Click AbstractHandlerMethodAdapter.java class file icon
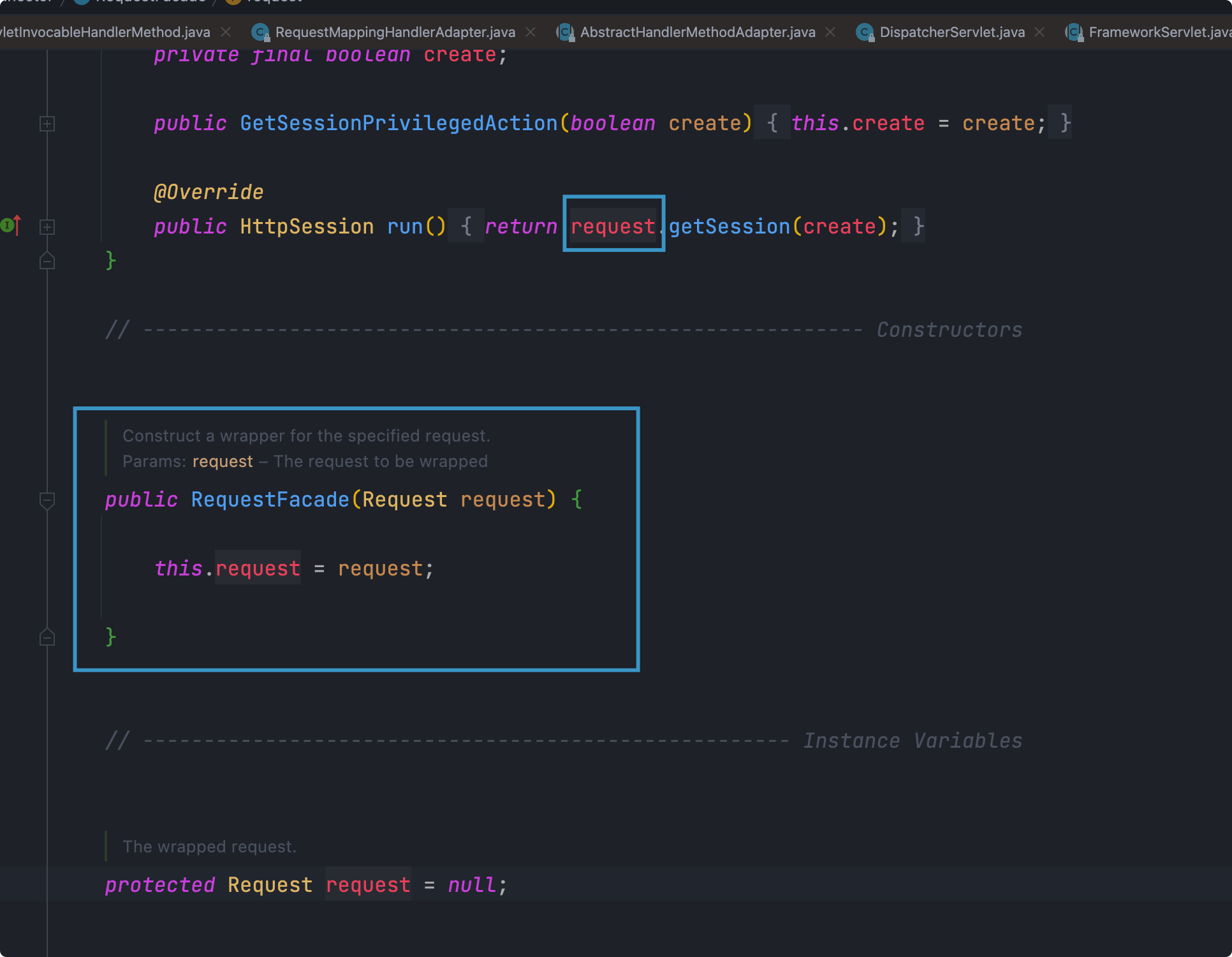1232x957 pixels. tap(565, 32)
